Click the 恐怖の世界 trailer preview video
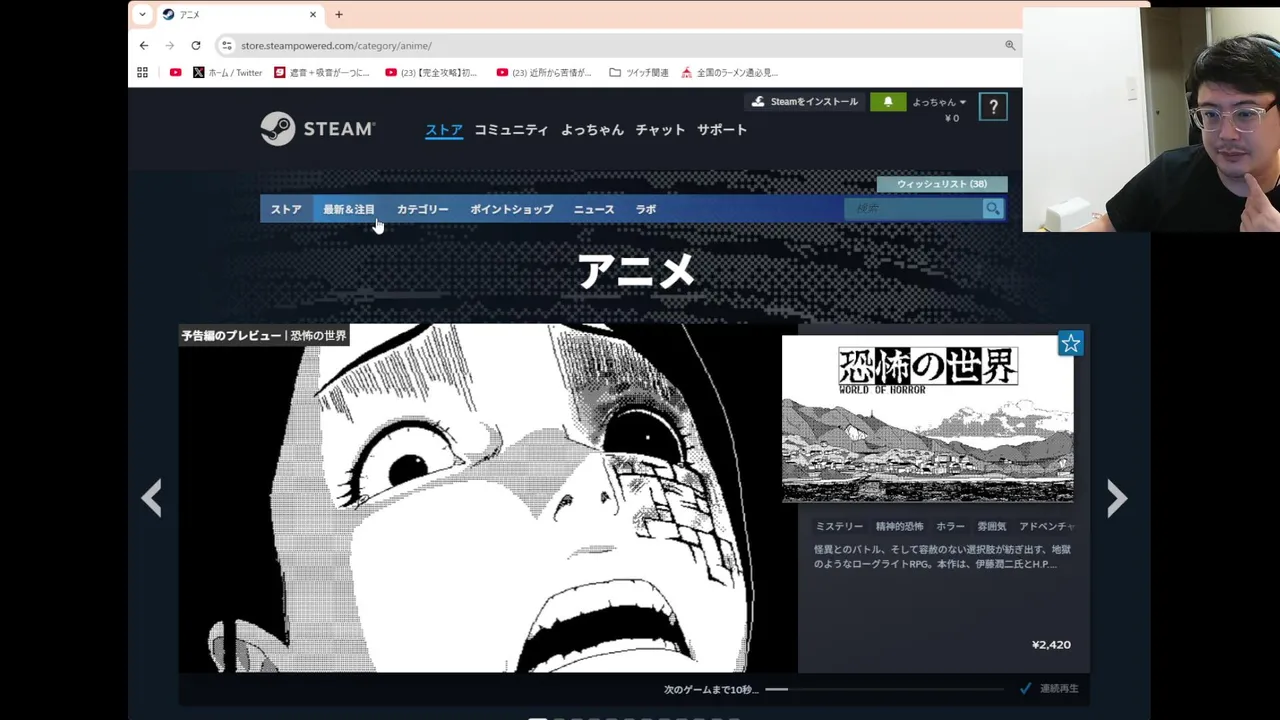Viewport: 1280px width, 720px height. [x=488, y=498]
